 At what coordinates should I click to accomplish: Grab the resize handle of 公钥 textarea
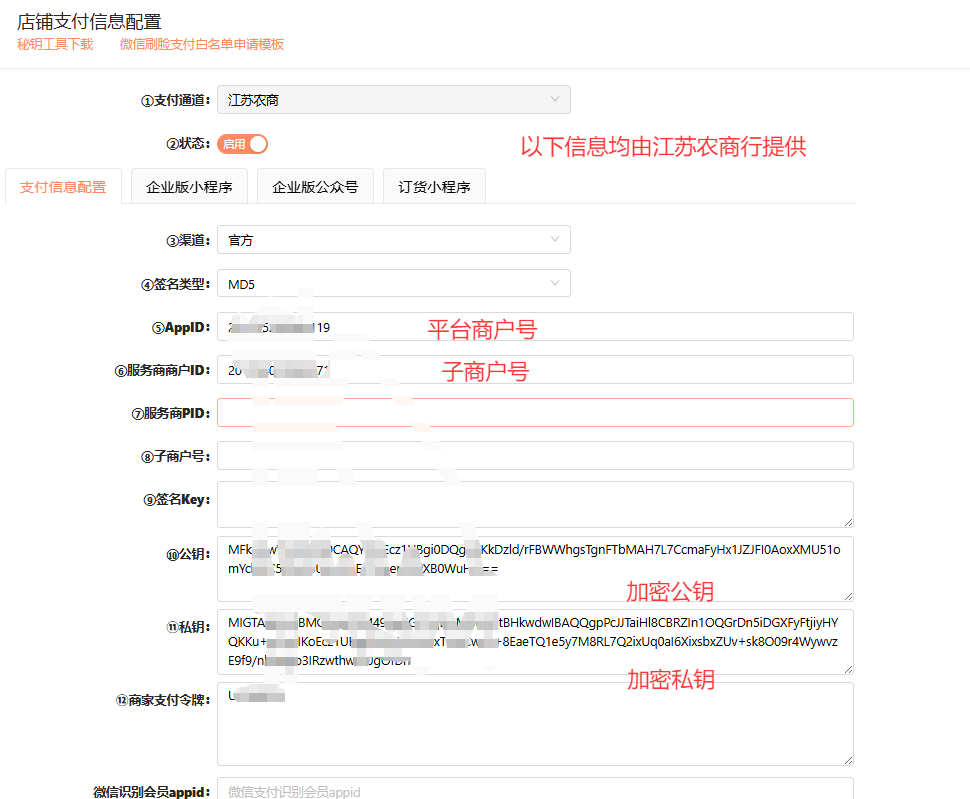(x=848, y=596)
